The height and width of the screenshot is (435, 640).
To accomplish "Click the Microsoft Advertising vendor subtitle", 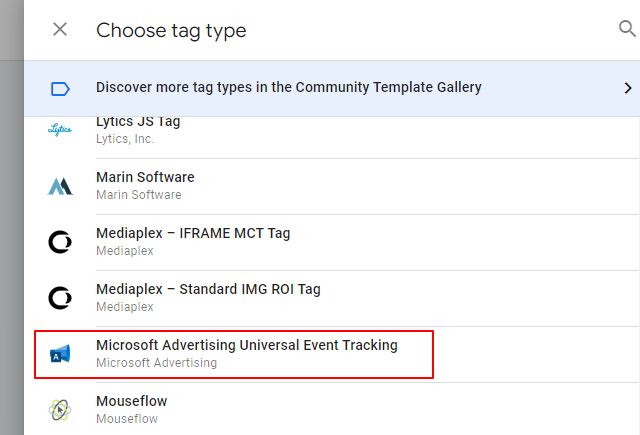I will point(156,363).
